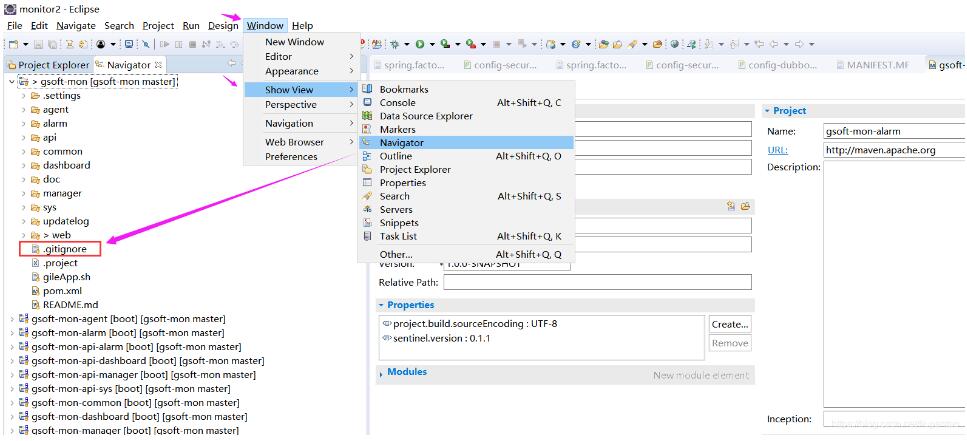This screenshot has height=441, width=967.
Task: Choose Navigator in Show View submenu
Action: (467, 142)
